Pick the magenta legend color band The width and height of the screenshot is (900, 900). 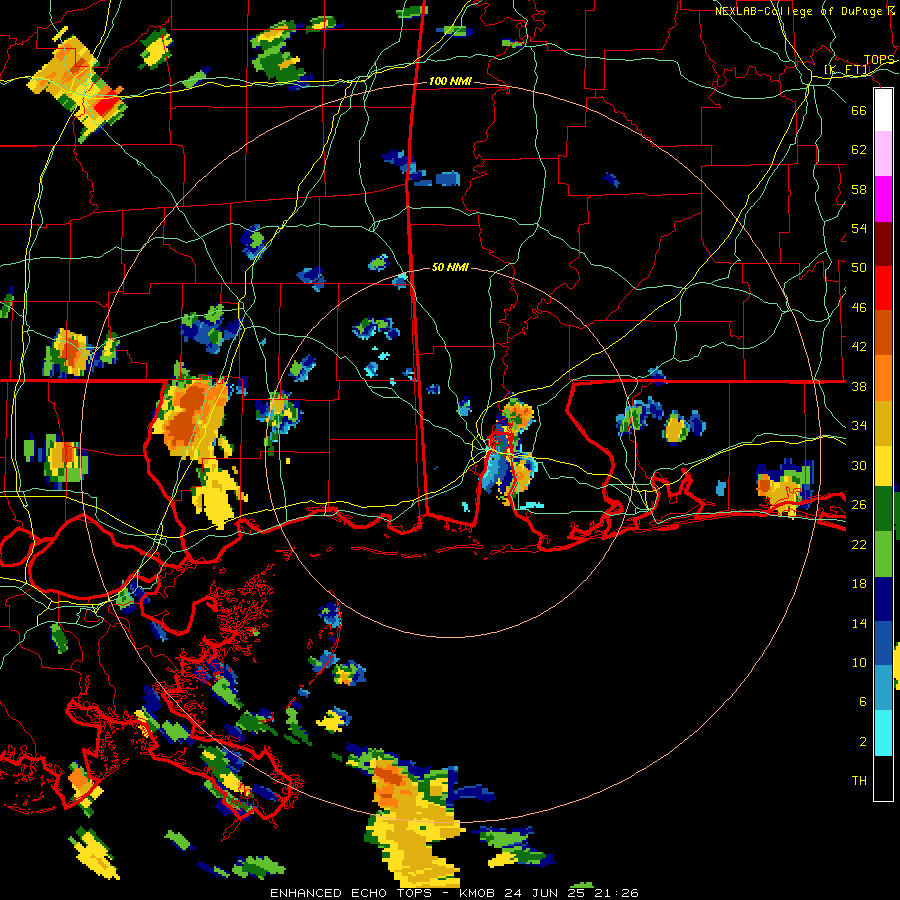pyautogui.click(x=883, y=199)
